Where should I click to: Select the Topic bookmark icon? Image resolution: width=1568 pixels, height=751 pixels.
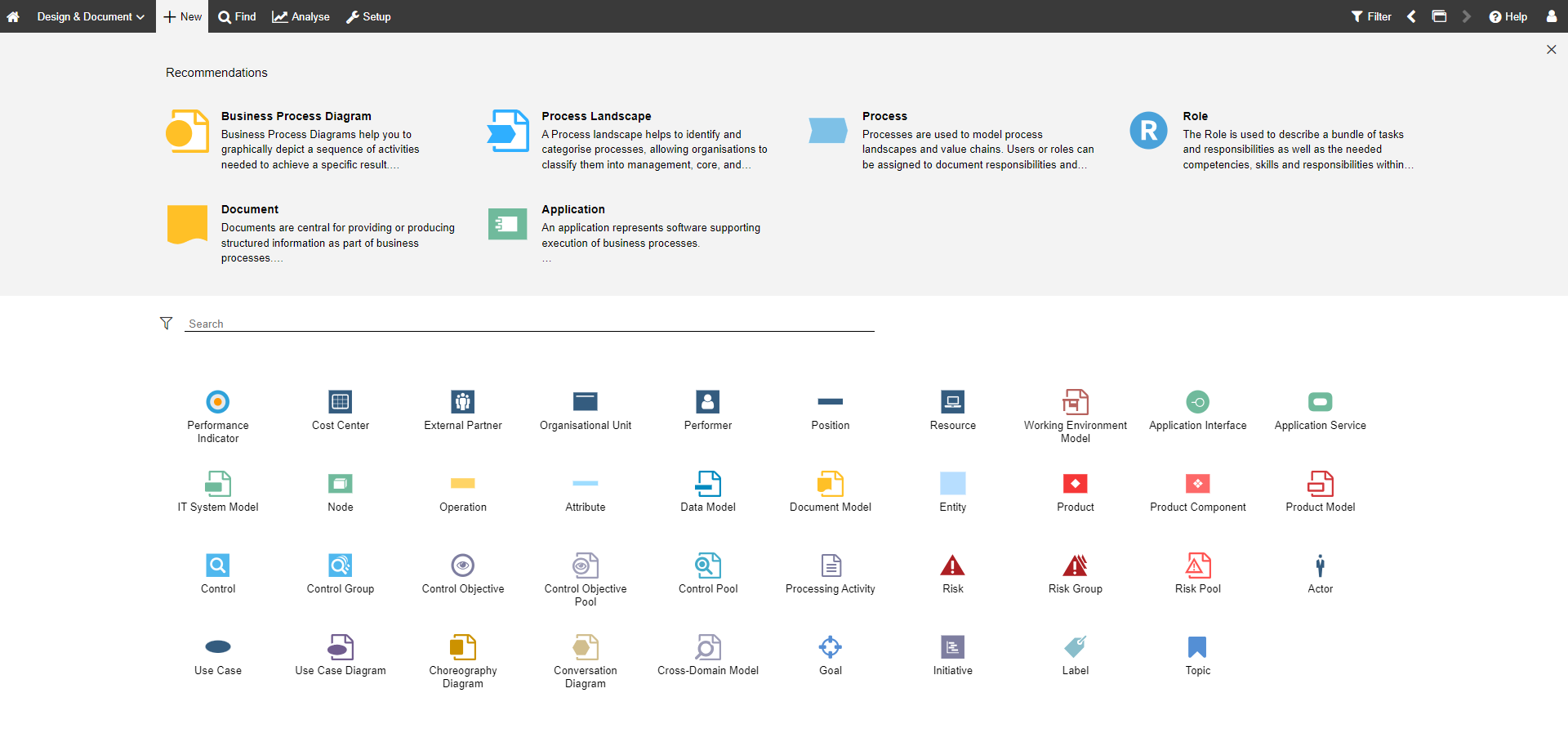(x=1198, y=646)
